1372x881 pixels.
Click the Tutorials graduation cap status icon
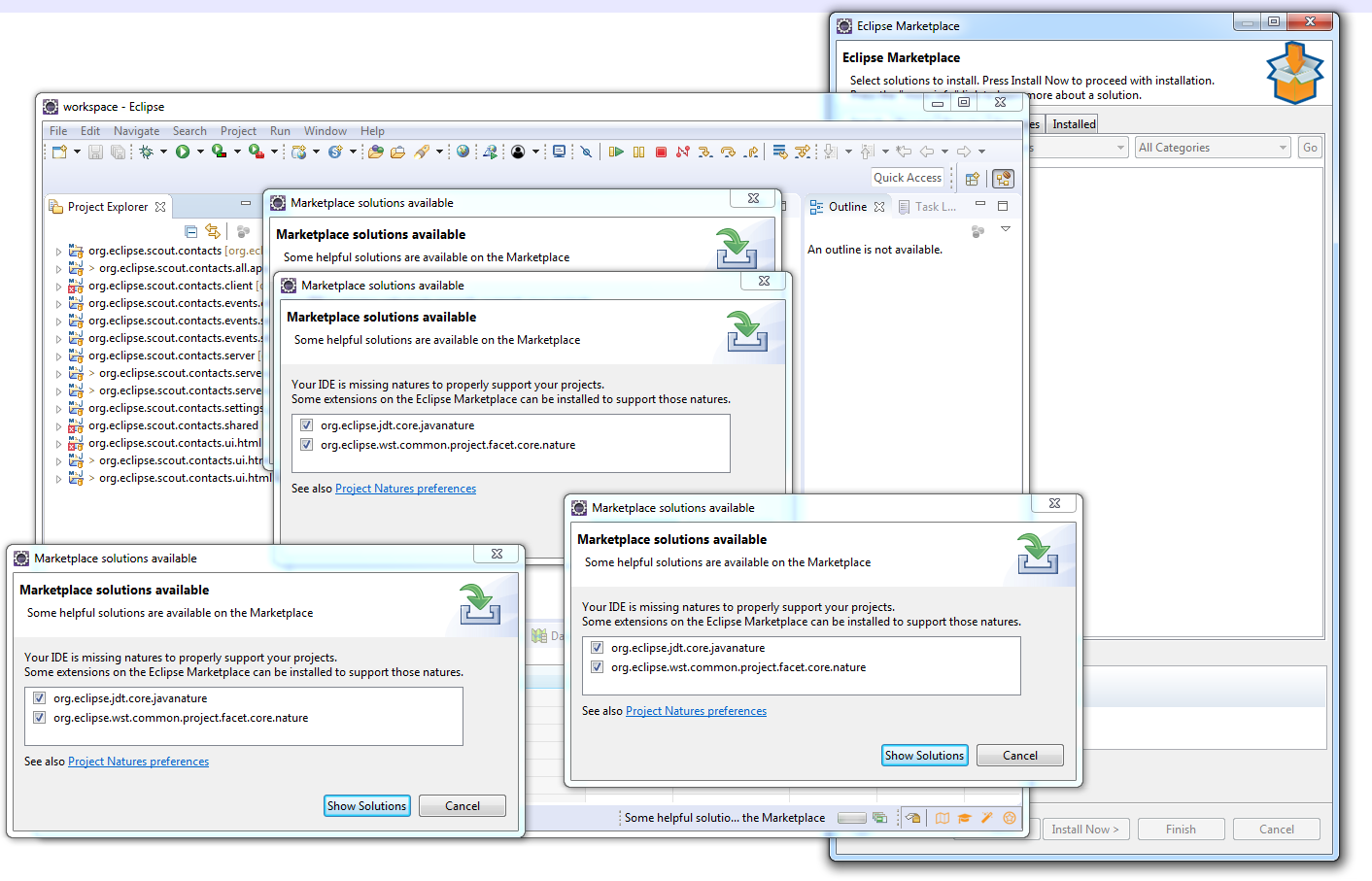coord(964,818)
